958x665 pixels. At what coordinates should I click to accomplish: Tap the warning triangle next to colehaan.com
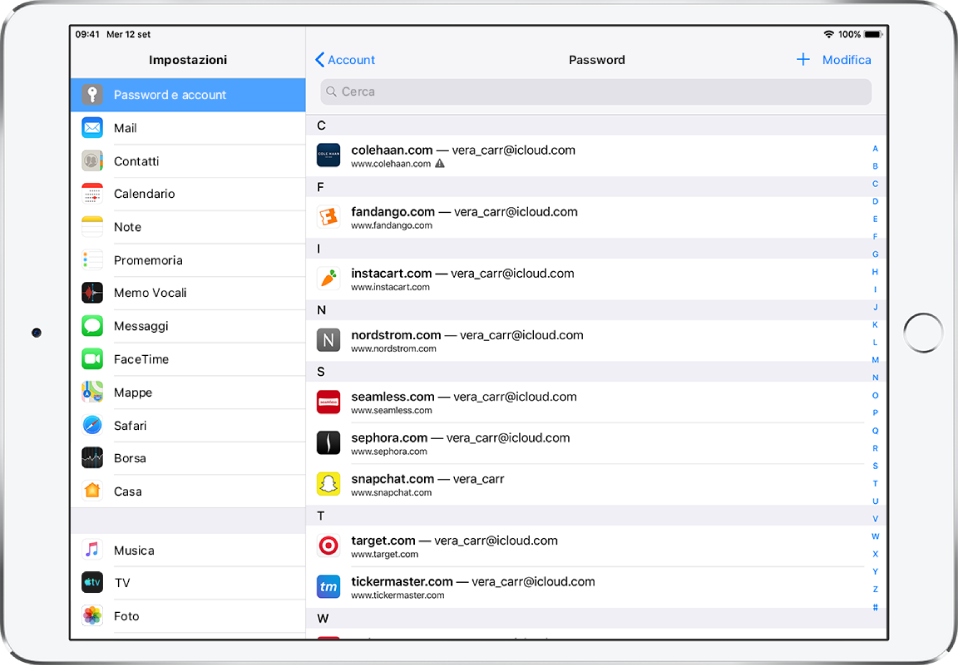[440, 164]
